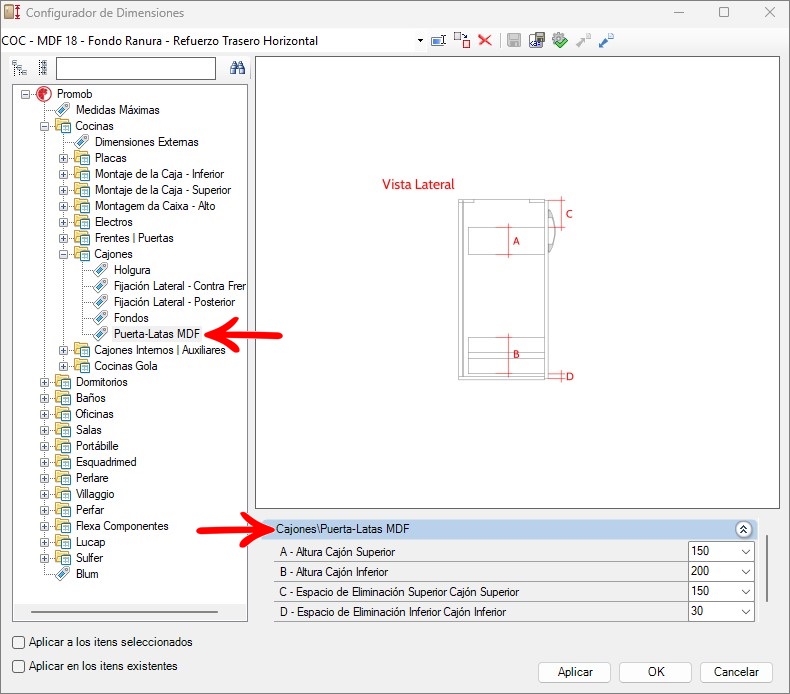Click the Flexa Componentes folder icon

[63, 526]
